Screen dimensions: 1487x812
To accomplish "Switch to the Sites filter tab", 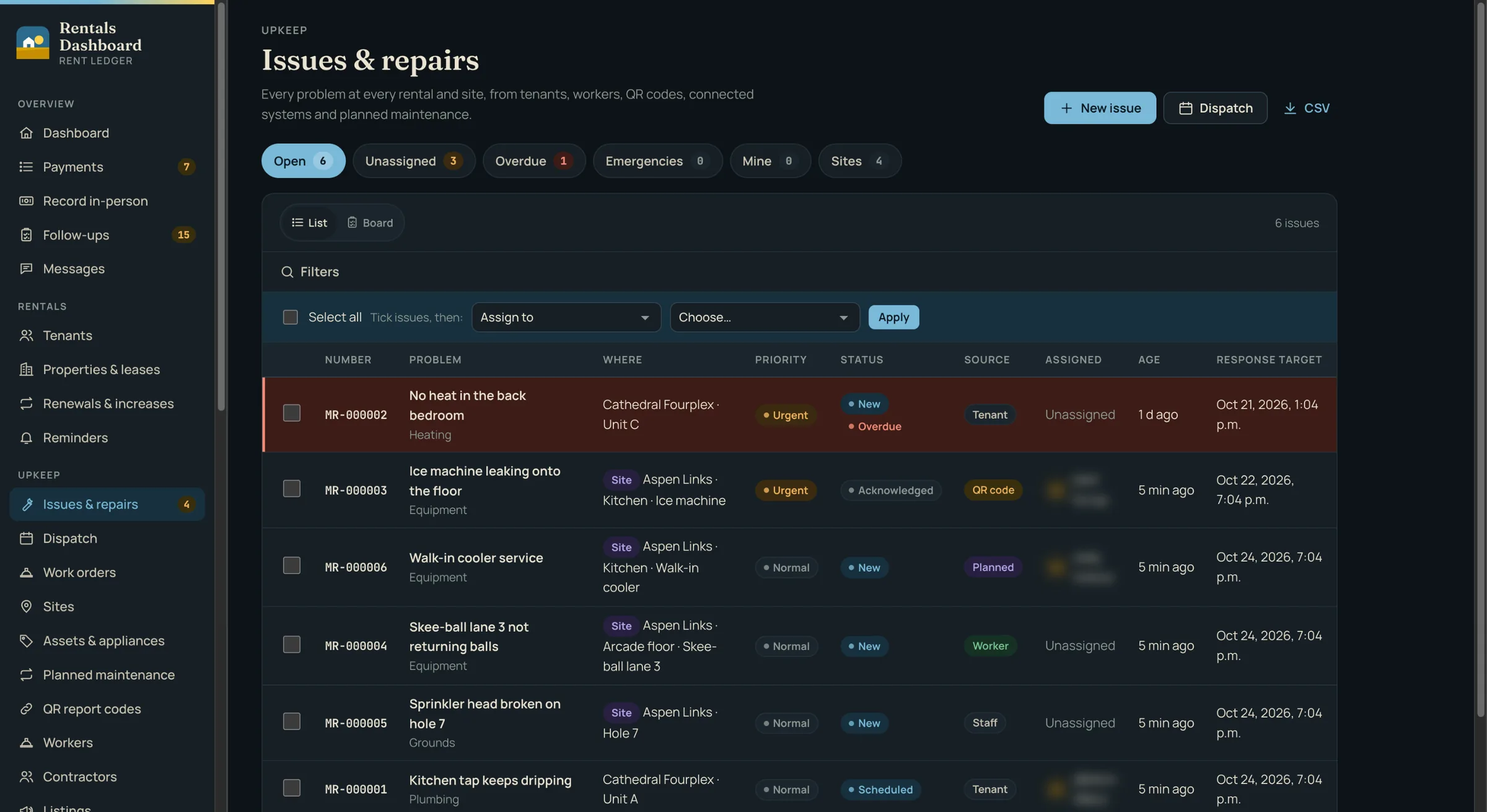I will point(859,161).
